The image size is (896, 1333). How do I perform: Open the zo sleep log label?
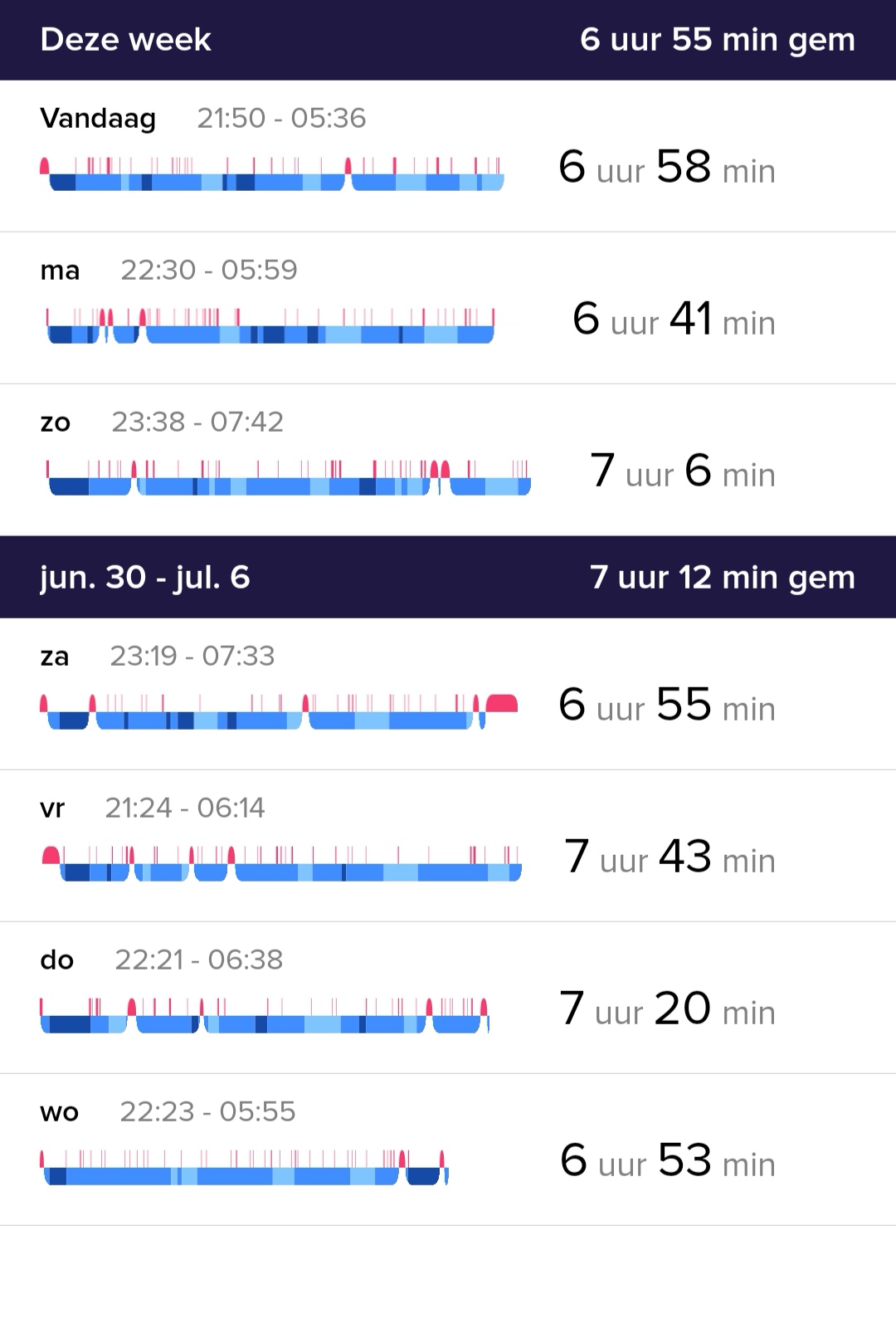coord(56,422)
